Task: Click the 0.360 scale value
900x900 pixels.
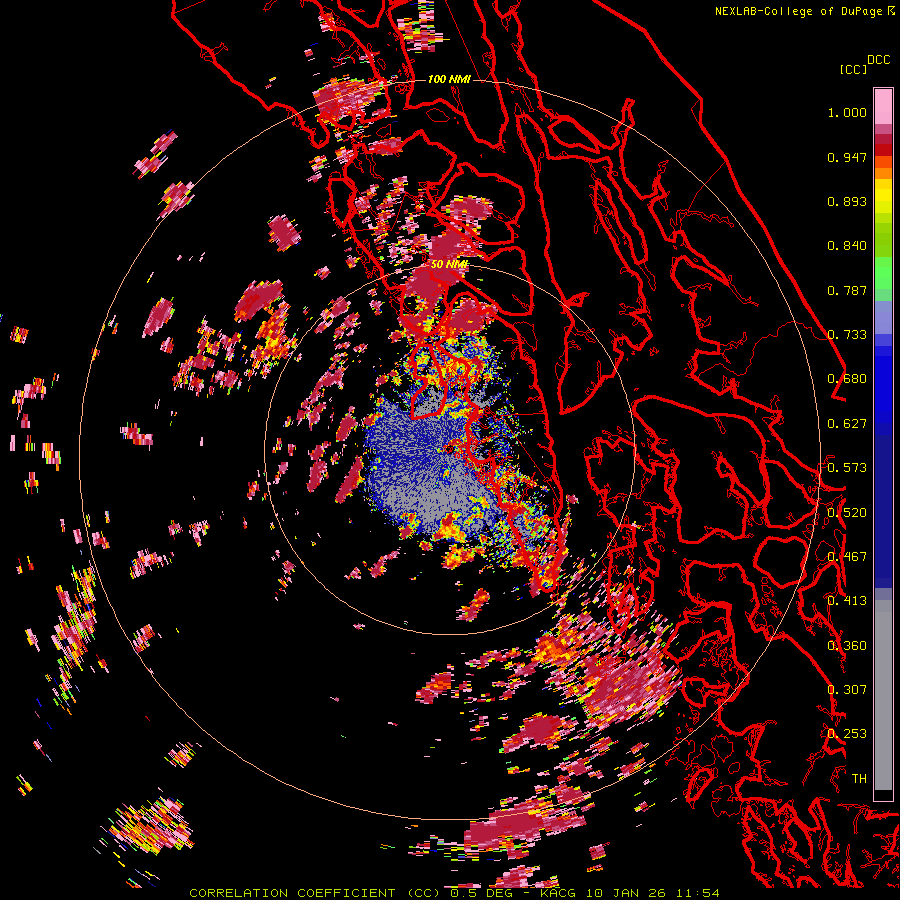Action: (847, 646)
